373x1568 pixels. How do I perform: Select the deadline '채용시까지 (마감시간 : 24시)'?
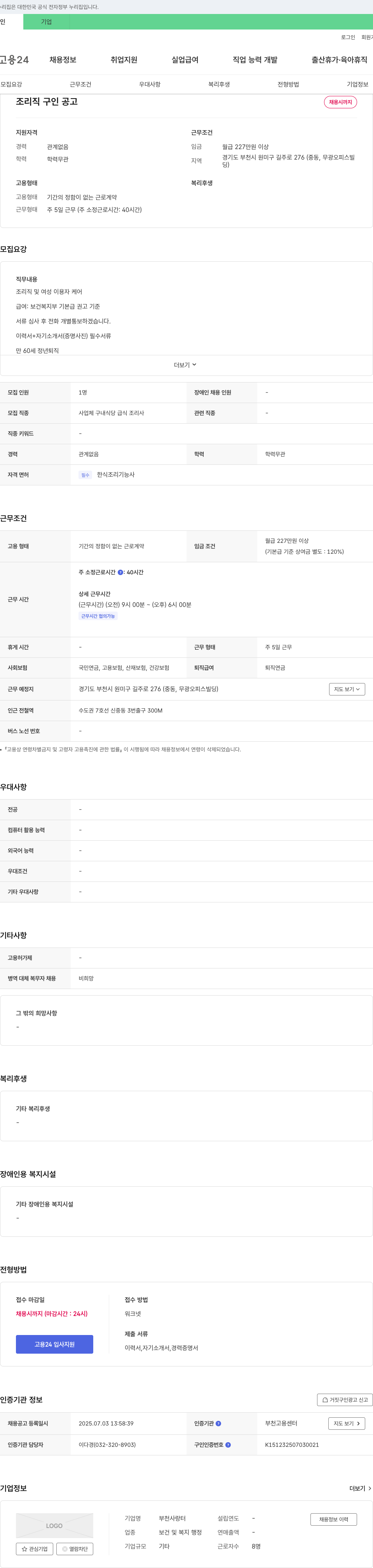[52, 1314]
